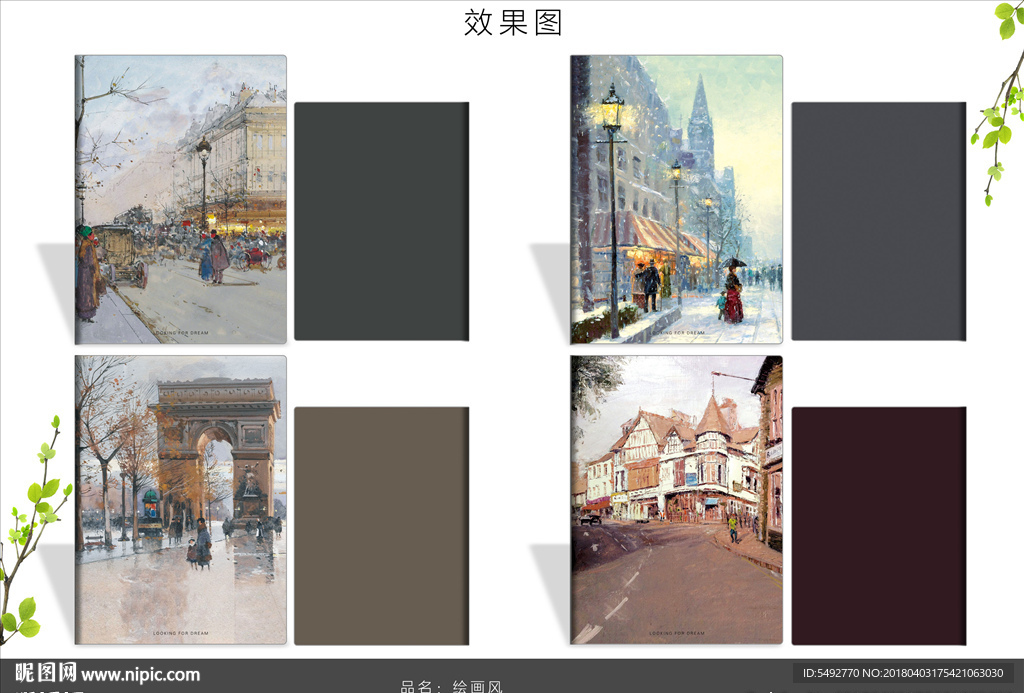
Task: Pick the taupe brown back cover
Action: coord(381,526)
